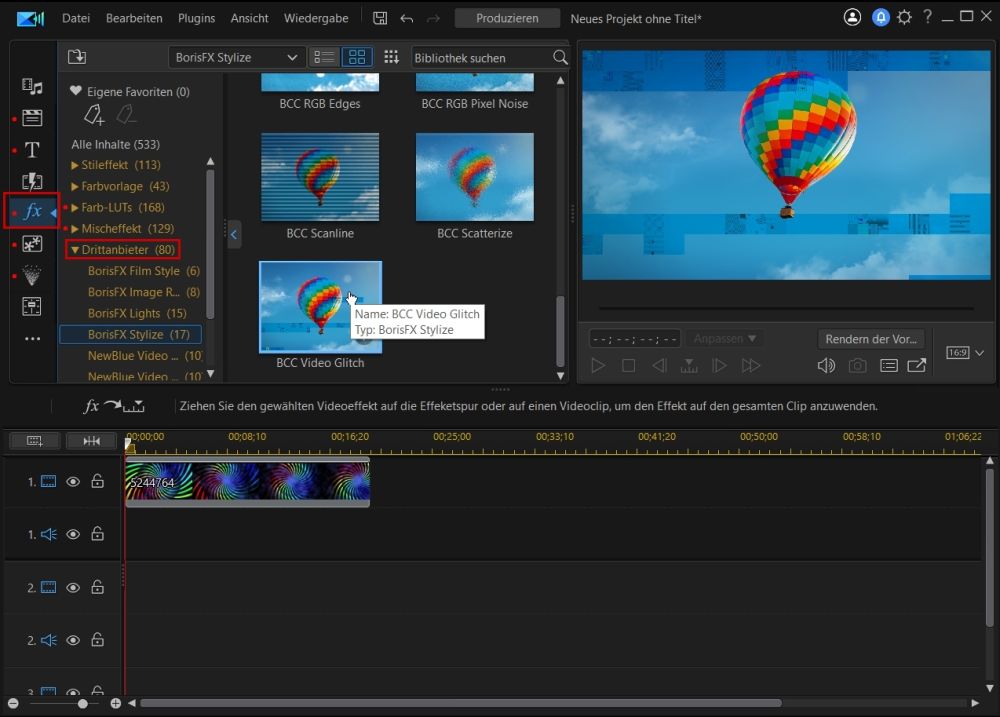Hide video track 1 eye
Image resolution: width=1000 pixels, height=717 pixels.
point(73,482)
